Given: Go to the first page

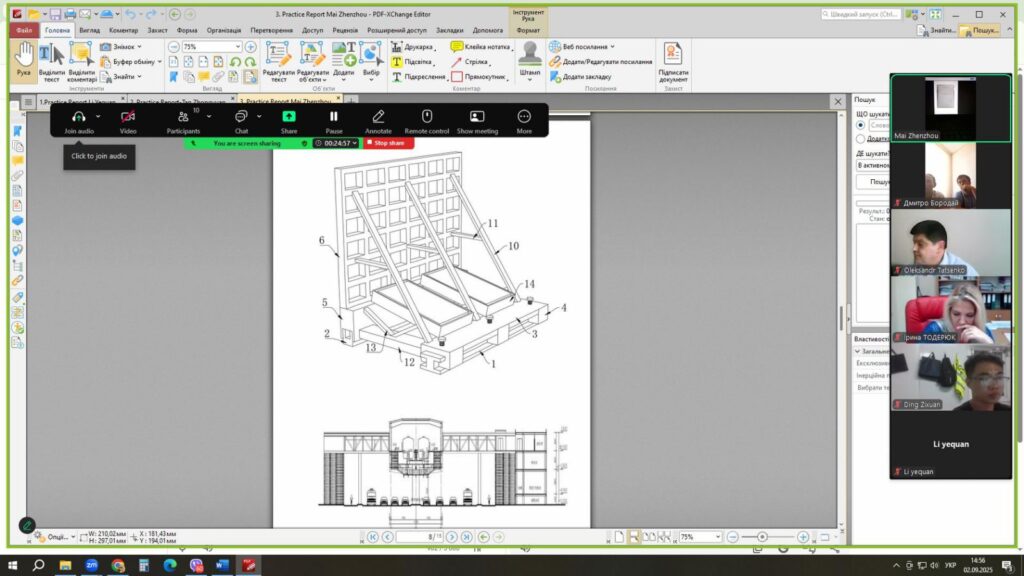Looking at the screenshot, I should coord(373,537).
